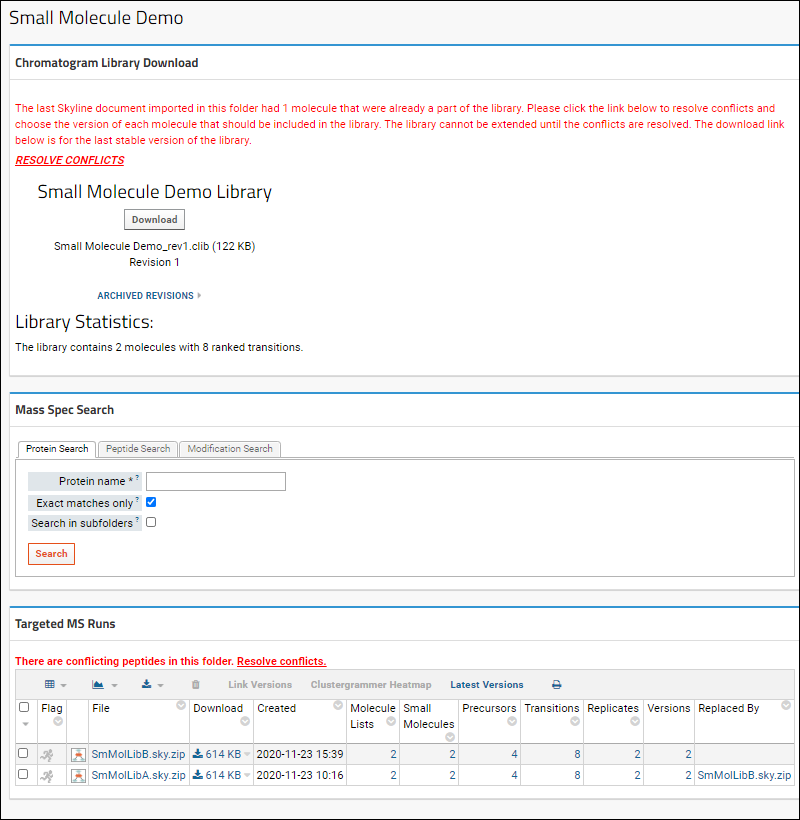Click the 'Small Molecule Demo_rev1.clib (122 KB)' filename
The image size is (800, 820).
pos(154,246)
